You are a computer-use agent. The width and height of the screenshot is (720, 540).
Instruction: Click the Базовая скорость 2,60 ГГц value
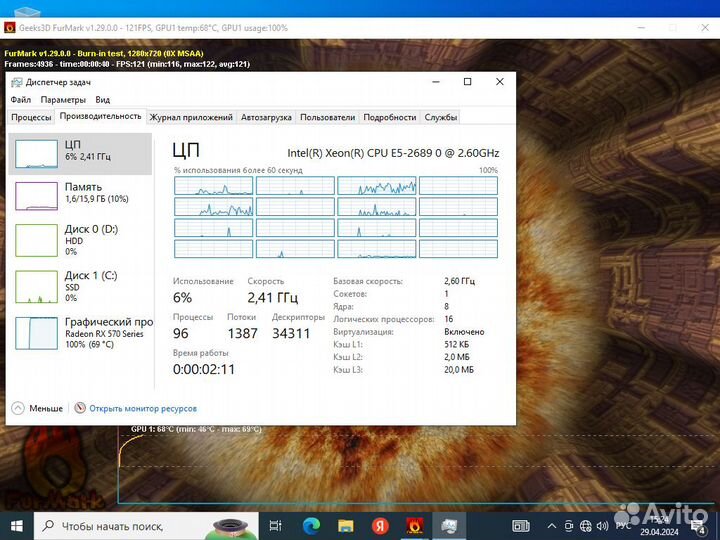click(x=460, y=281)
